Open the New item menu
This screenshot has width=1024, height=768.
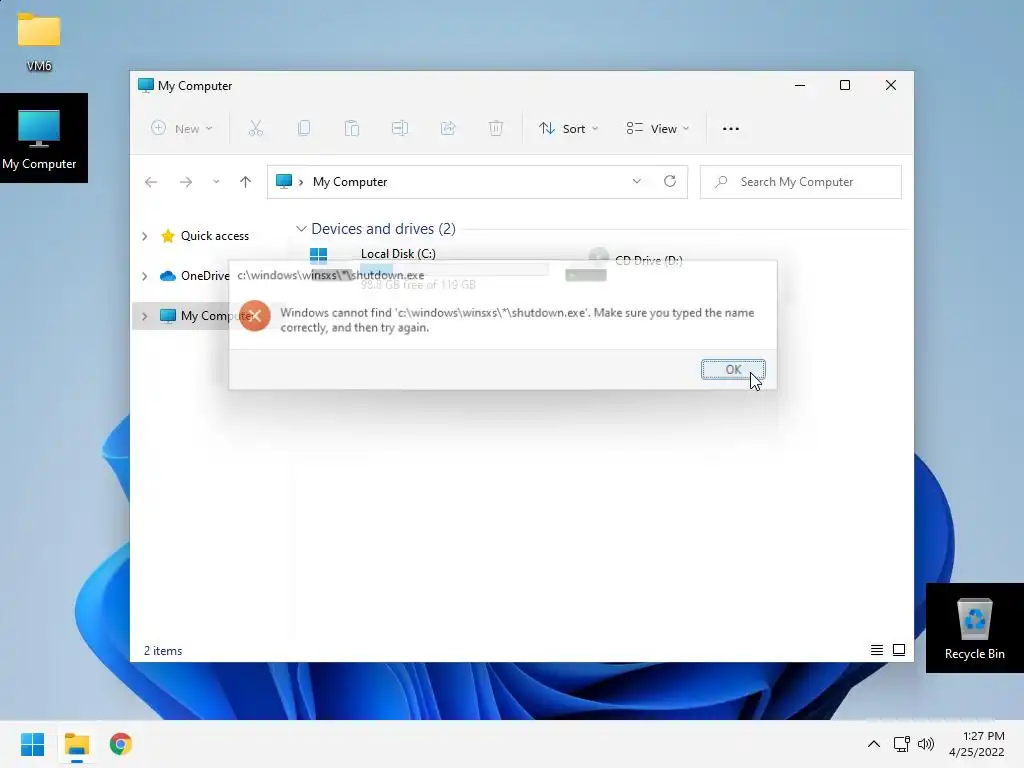(x=182, y=129)
